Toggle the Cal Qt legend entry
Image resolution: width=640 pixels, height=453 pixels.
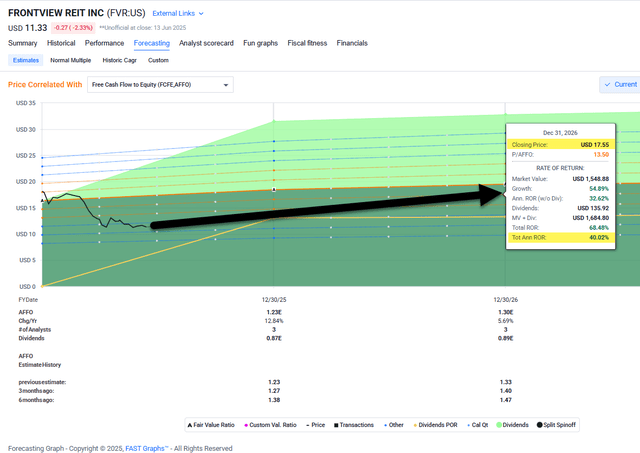(478, 425)
